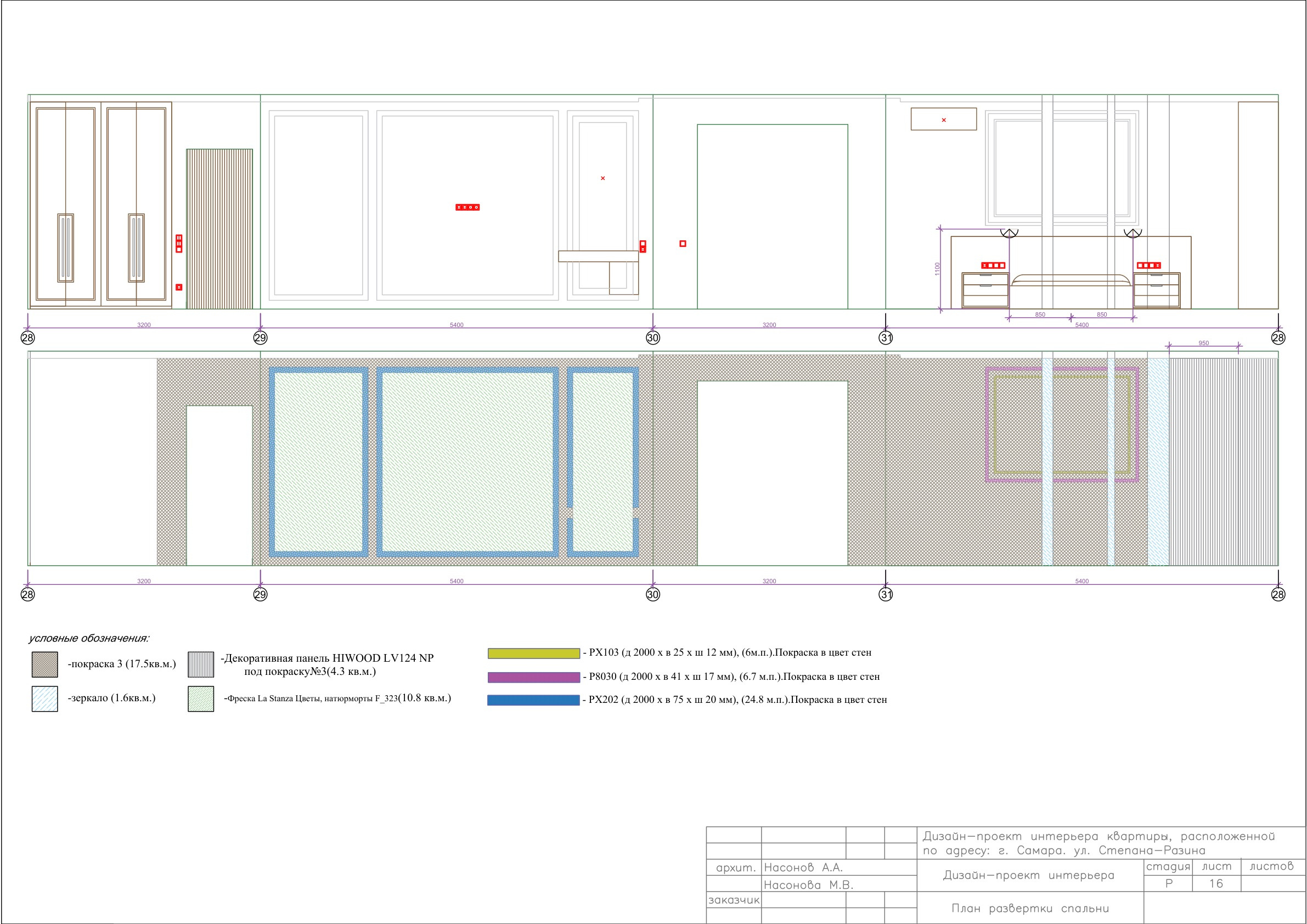Select the 'зеркало' mirror hatch legend box
This screenshot has width=1307, height=924.
(x=44, y=698)
